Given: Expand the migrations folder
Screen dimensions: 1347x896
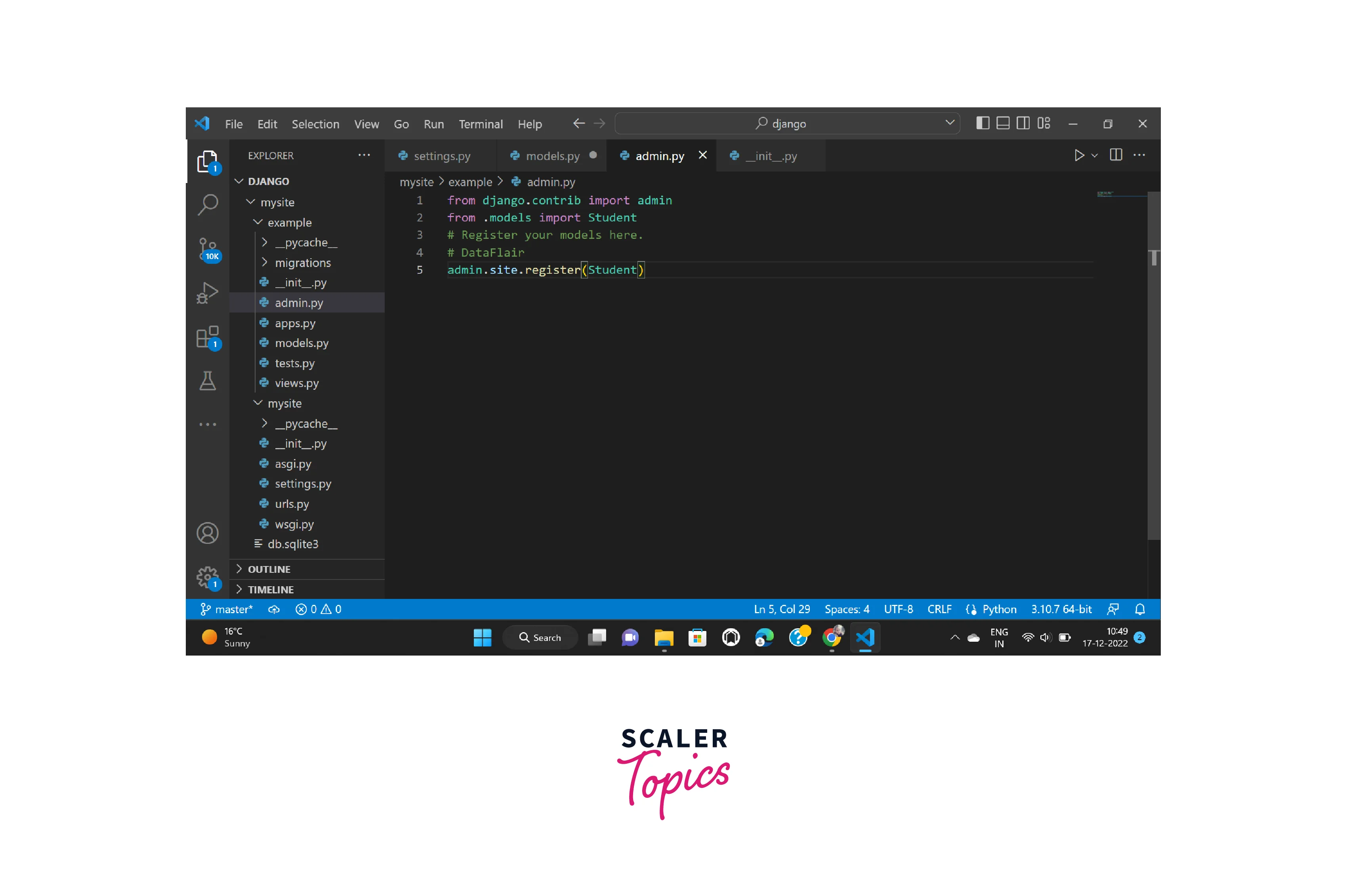Looking at the screenshot, I should pos(302,263).
